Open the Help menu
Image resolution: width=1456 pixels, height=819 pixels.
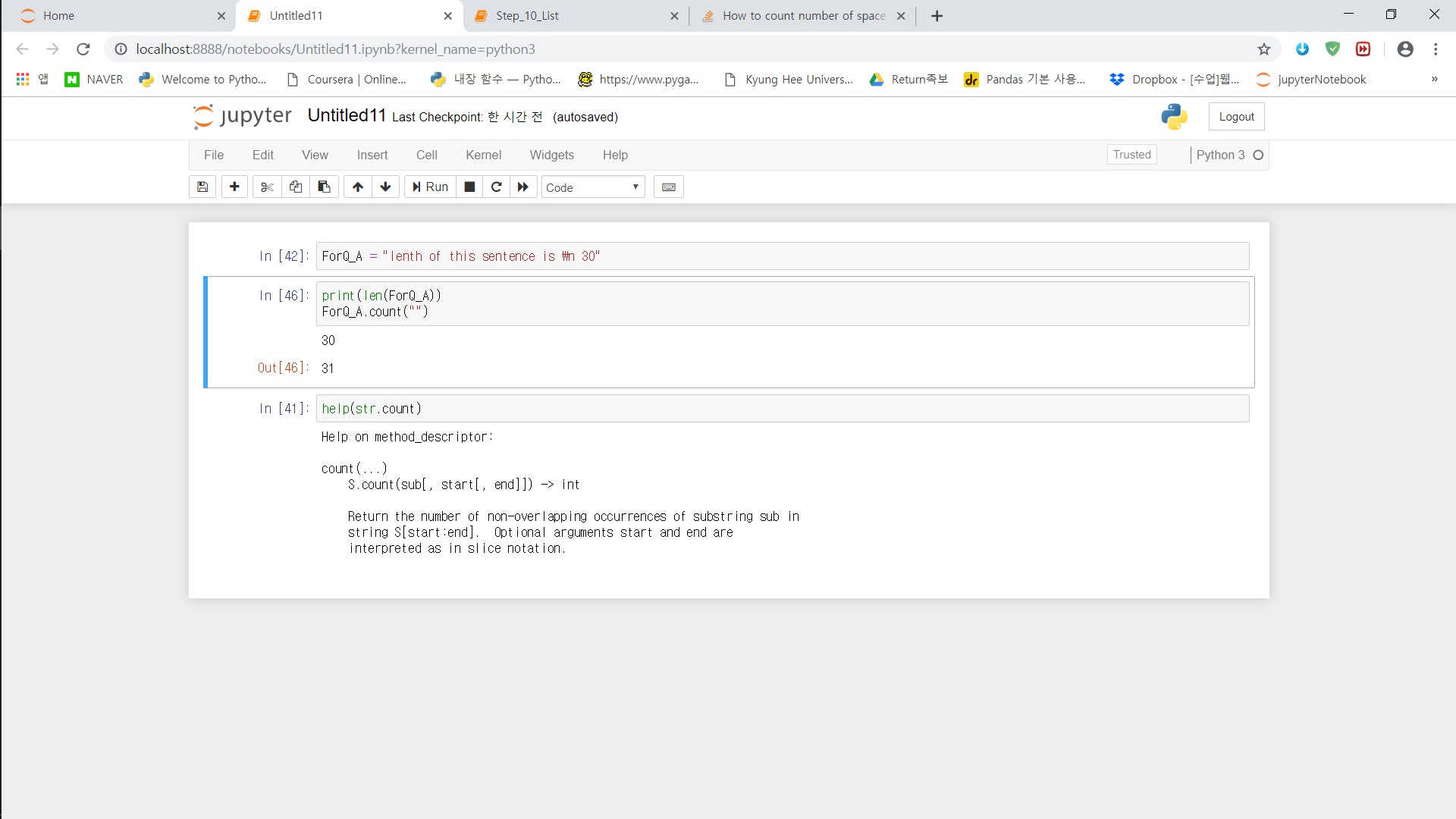click(x=615, y=155)
